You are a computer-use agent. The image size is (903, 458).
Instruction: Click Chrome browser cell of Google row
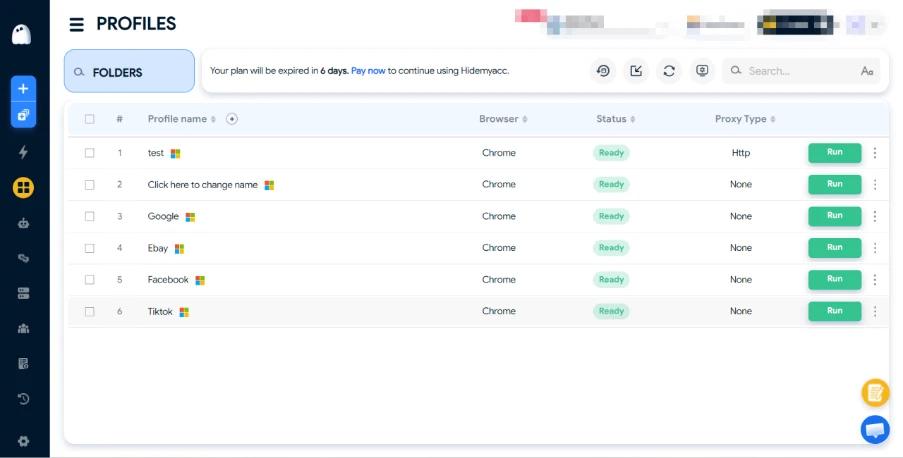coord(499,216)
